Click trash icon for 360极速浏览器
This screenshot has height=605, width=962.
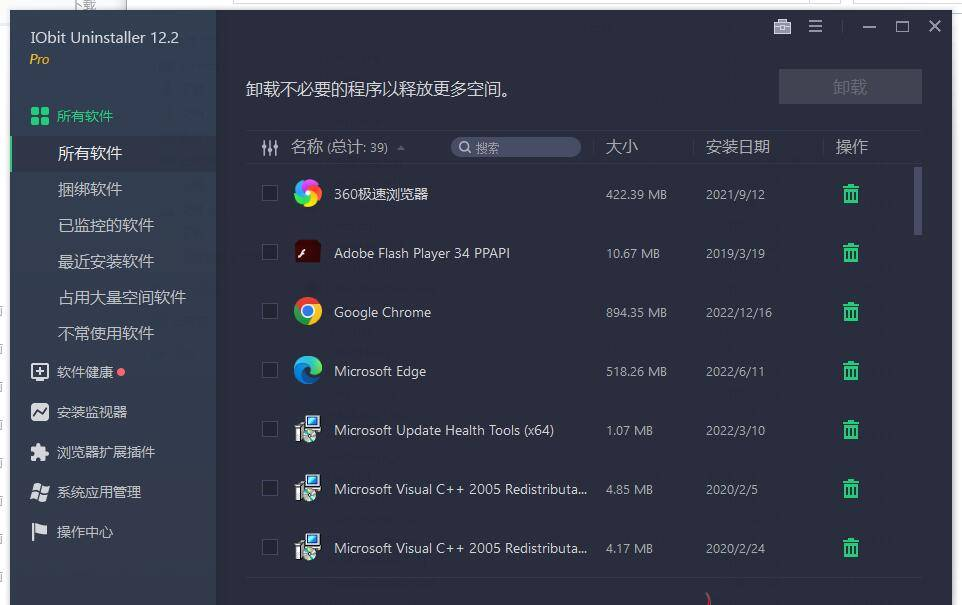[850, 194]
